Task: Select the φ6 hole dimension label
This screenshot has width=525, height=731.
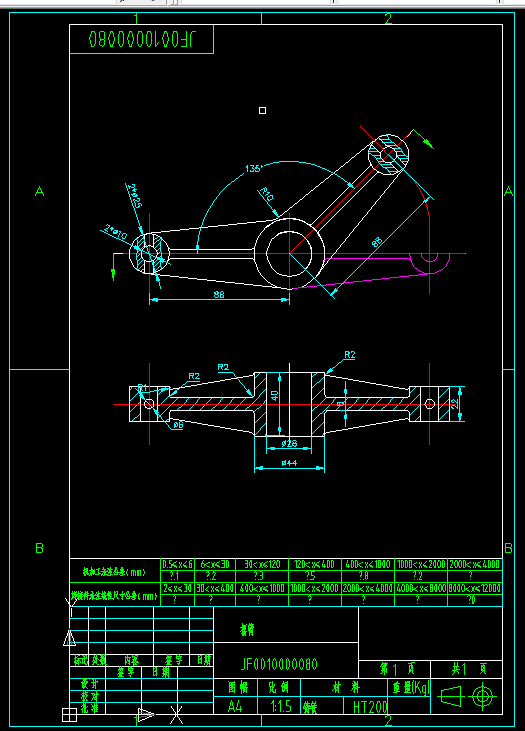Action: tap(178, 425)
